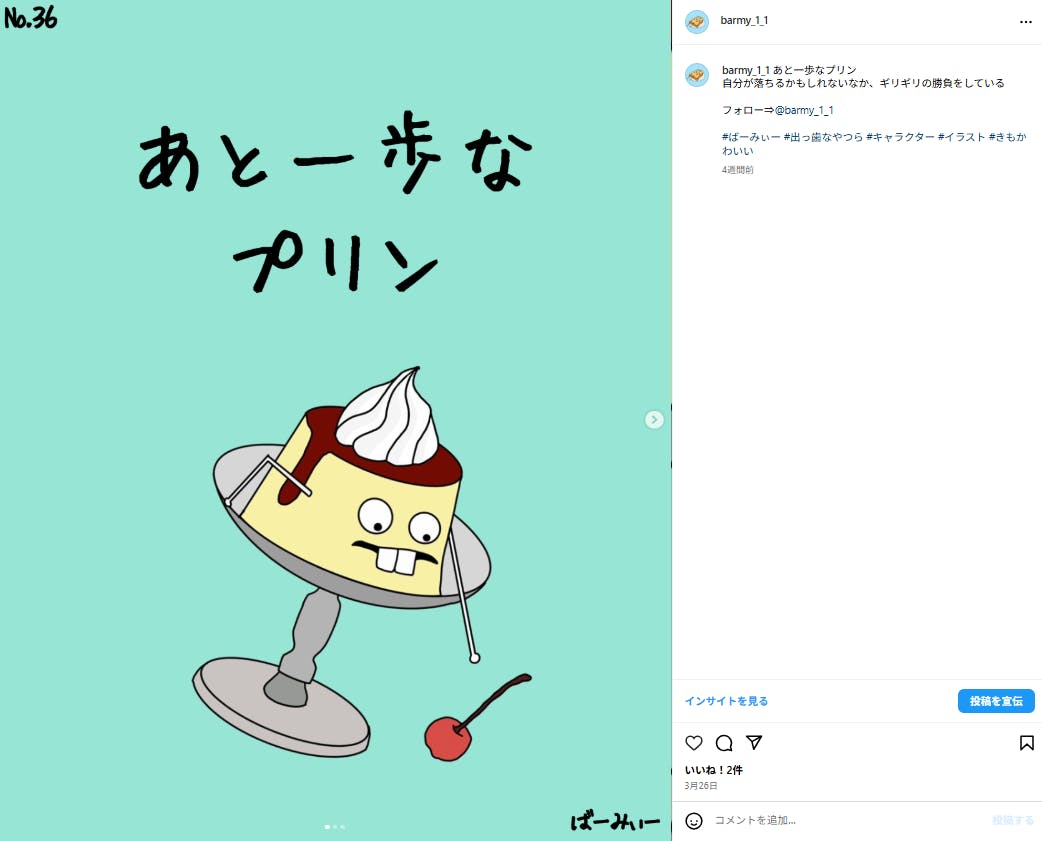Open the comment bubble icon
Screen dimensions: 1042x841
[724, 743]
